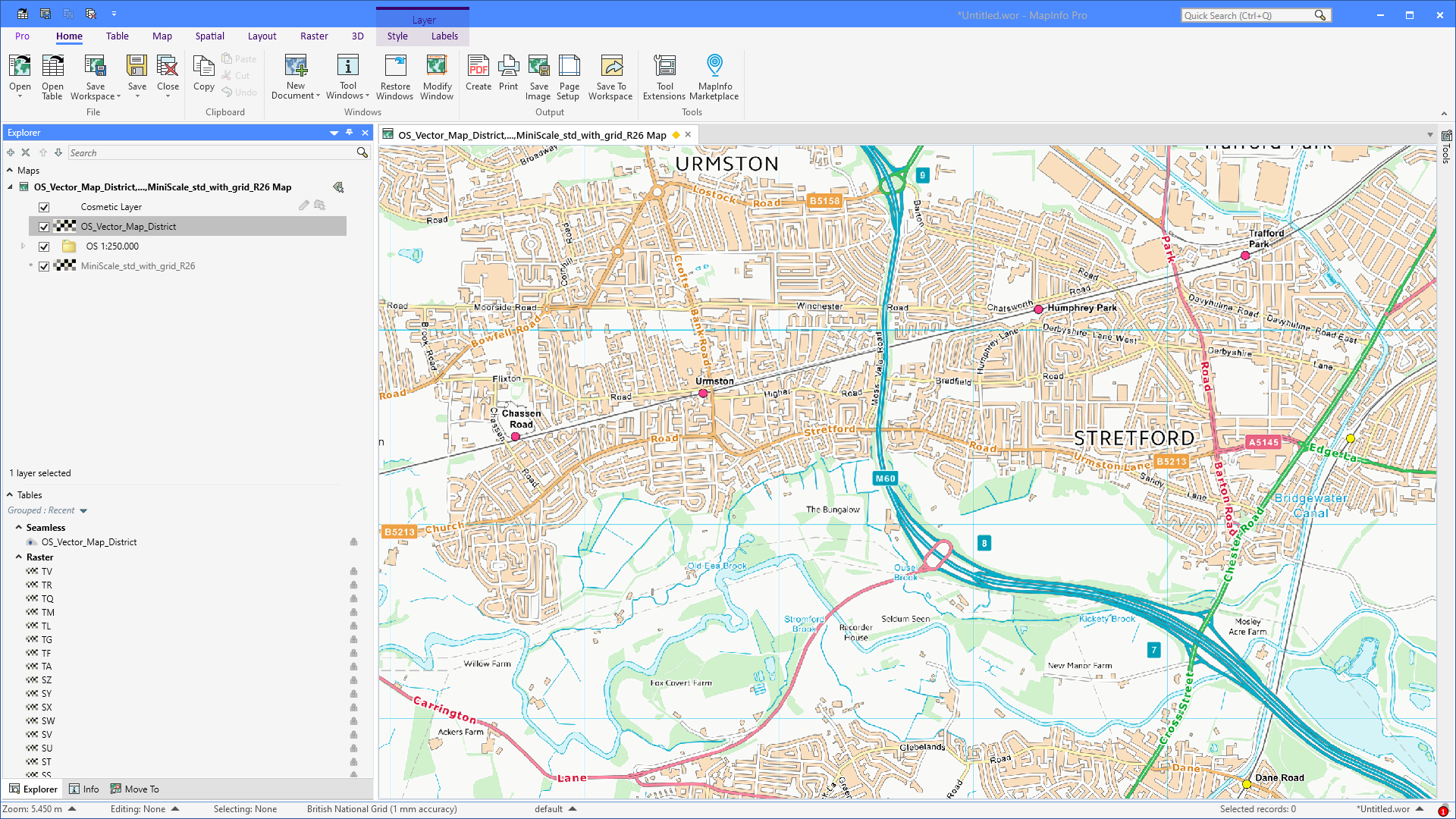Image resolution: width=1456 pixels, height=819 pixels.
Task: Open Tool Extensions
Action: (x=664, y=76)
